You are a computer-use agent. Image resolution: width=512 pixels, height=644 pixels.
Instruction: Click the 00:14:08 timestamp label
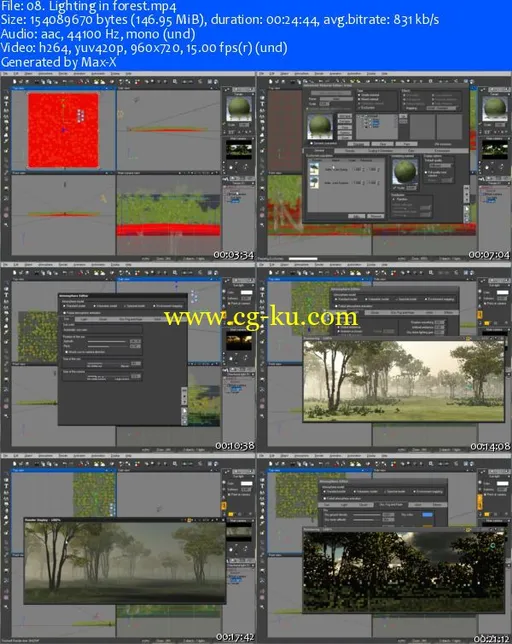pyautogui.click(x=490, y=446)
